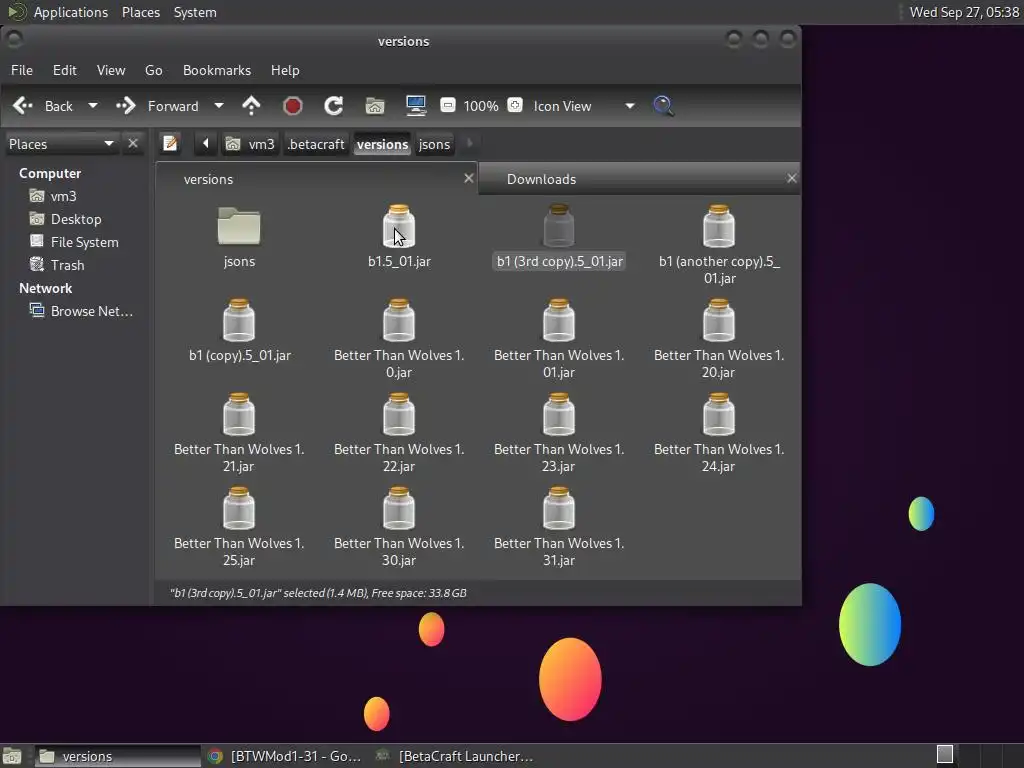Click the 100% zoom level label
This screenshot has height=768, width=1024.
click(481, 106)
